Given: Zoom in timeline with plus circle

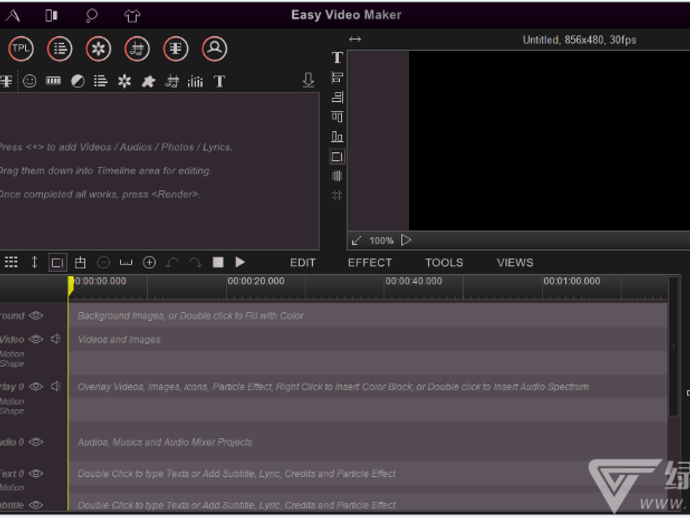Looking at the screenshot, I should coord(149,263).
